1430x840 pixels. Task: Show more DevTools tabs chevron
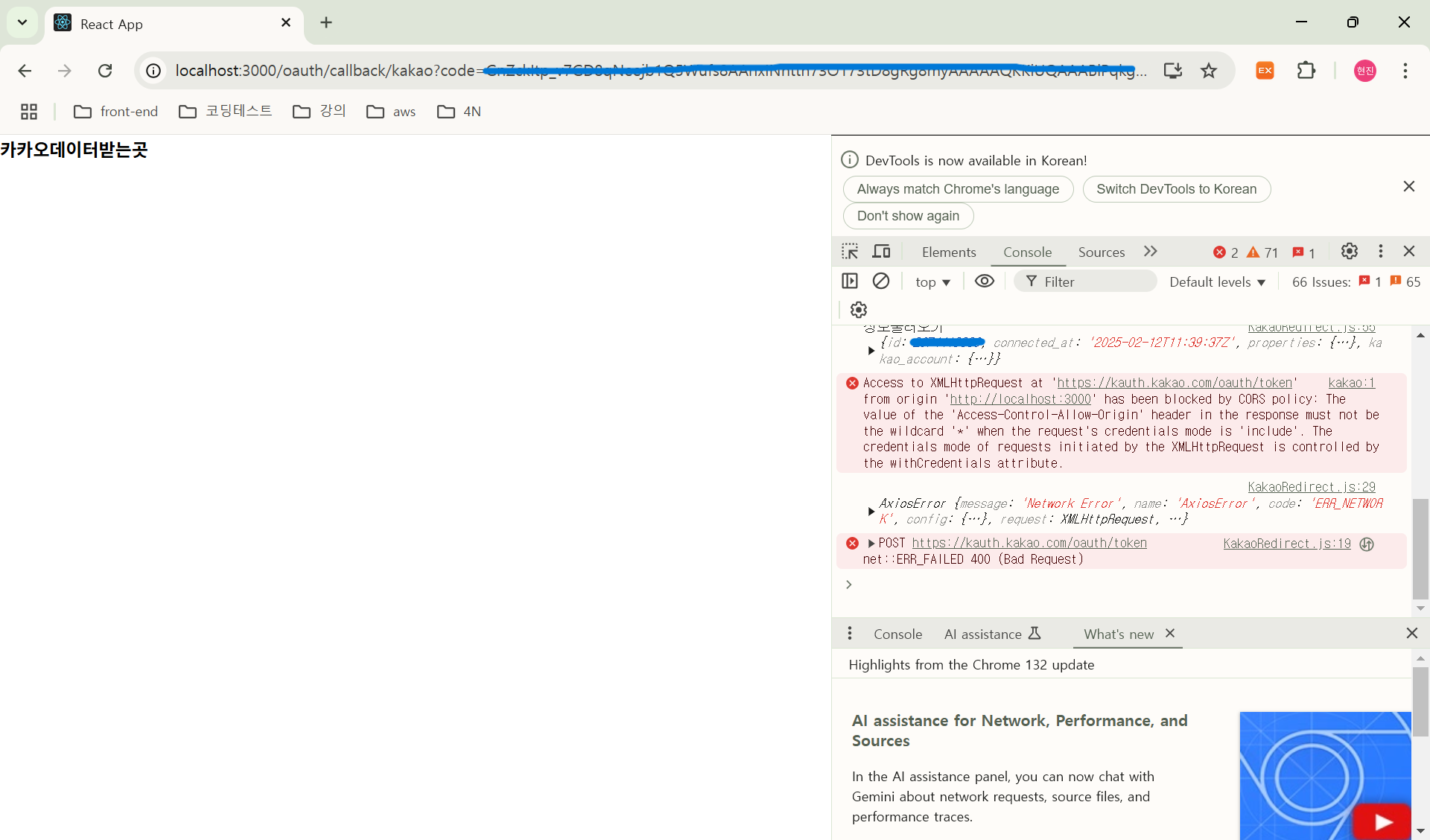click(x=1151, y=252)
